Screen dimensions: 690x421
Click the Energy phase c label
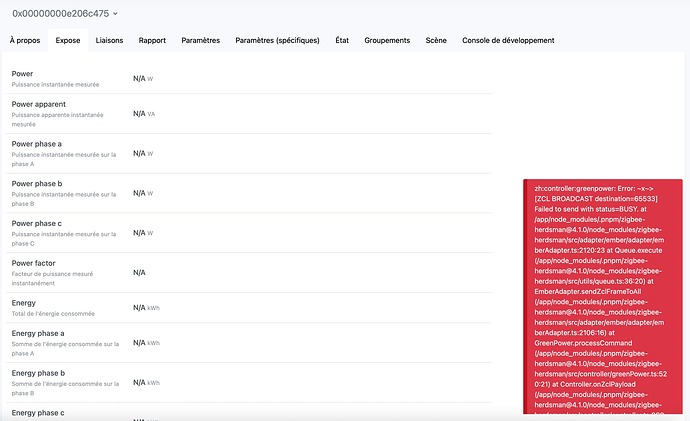(38, 413)
